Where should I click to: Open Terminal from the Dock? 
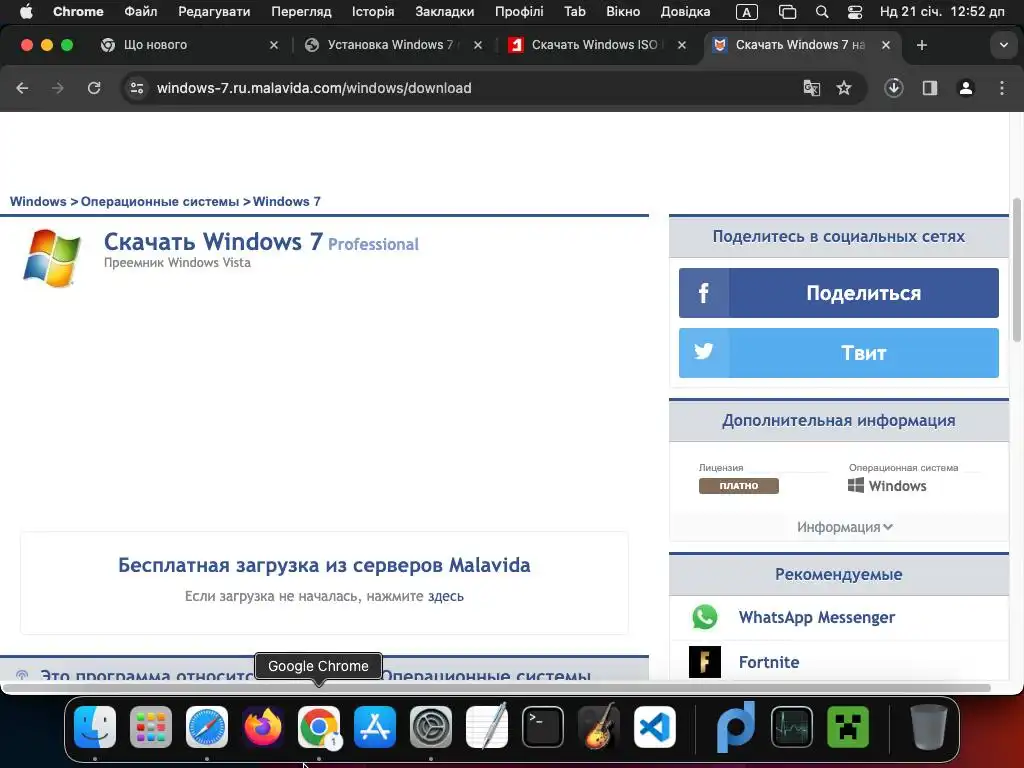(x=543, y=727)
